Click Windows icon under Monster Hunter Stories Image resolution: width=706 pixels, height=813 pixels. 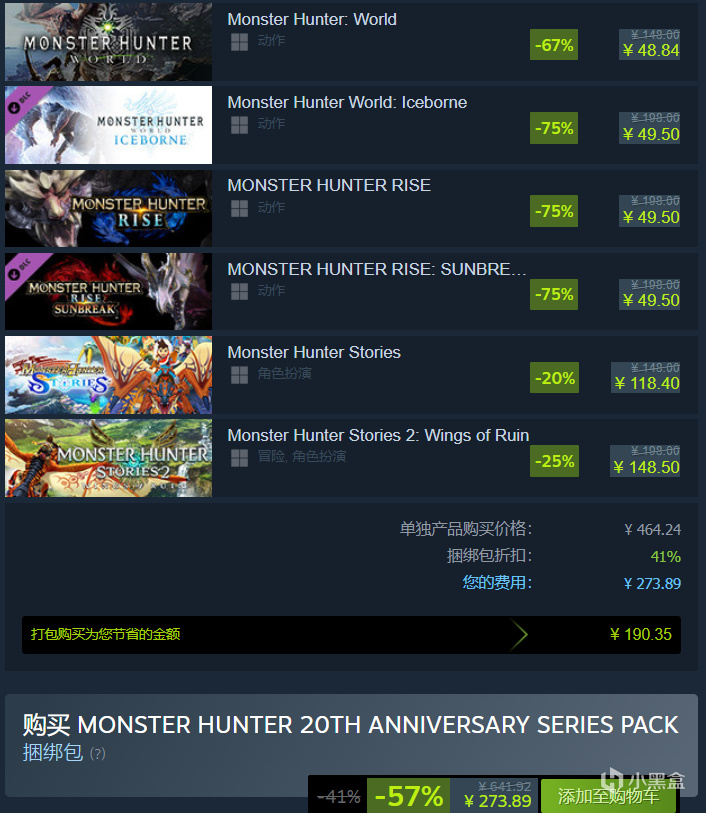click(x=239, y=375)
